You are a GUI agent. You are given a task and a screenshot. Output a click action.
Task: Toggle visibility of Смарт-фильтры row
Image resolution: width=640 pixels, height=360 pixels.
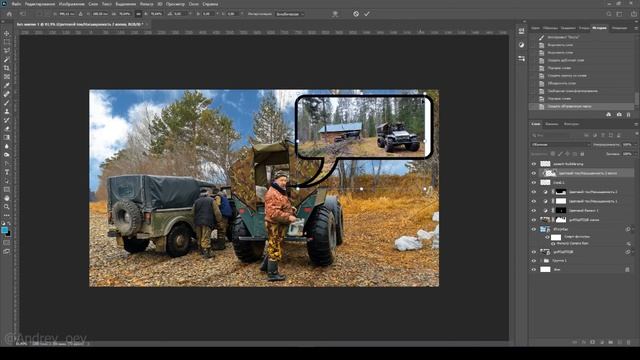click(x=547, y=237)
